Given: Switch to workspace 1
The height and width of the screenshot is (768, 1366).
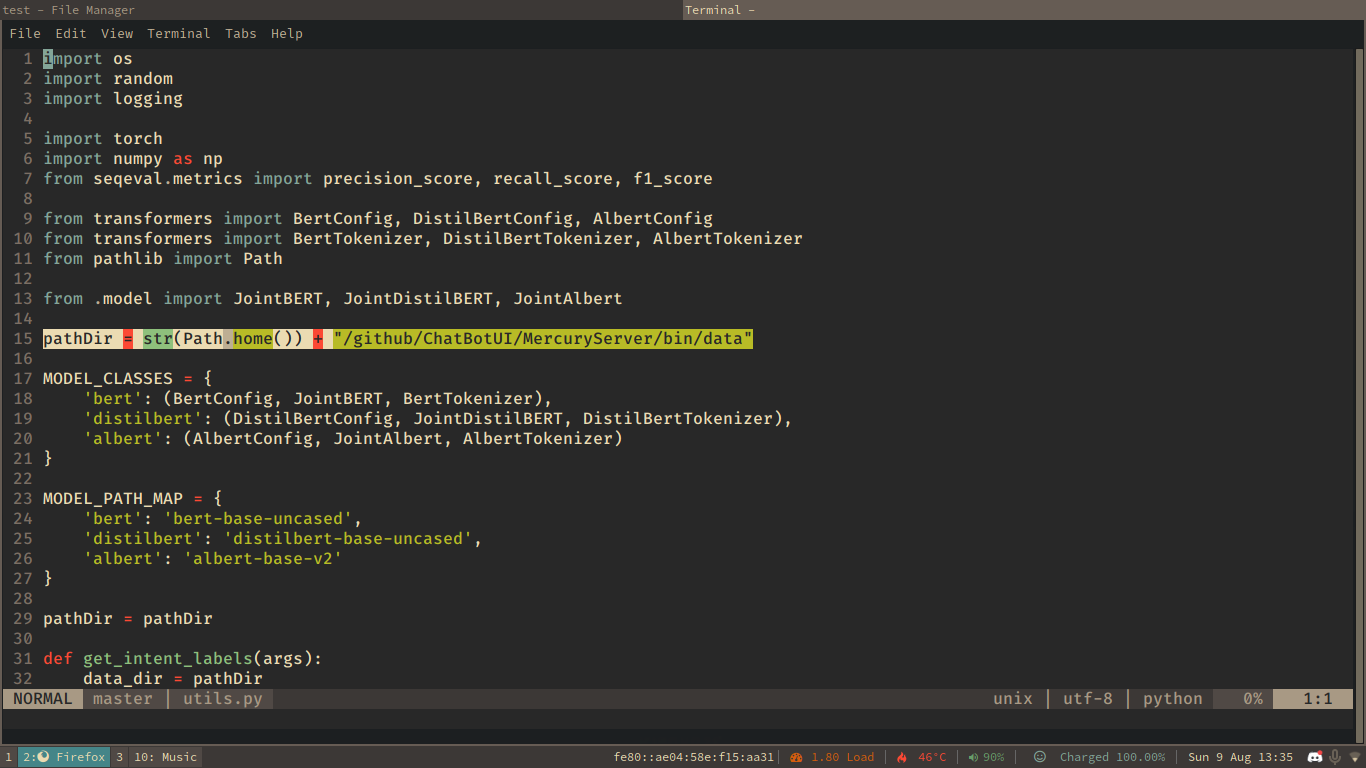Looking at the screenshot, I should click(x=9, y=757).
